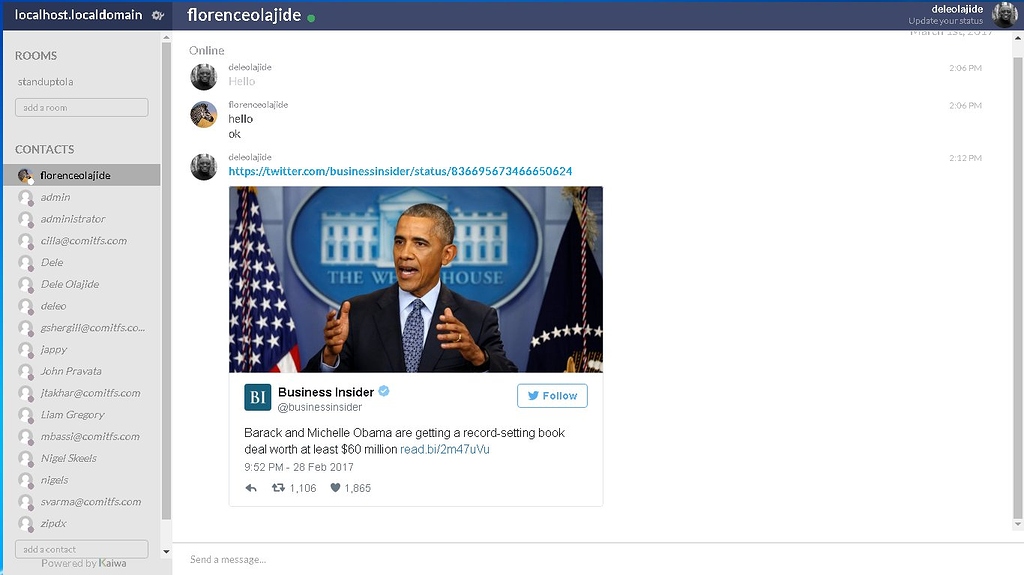1024x575 pixels.
Task: Click the verified badge next to Business Insider
Action: 384,391
